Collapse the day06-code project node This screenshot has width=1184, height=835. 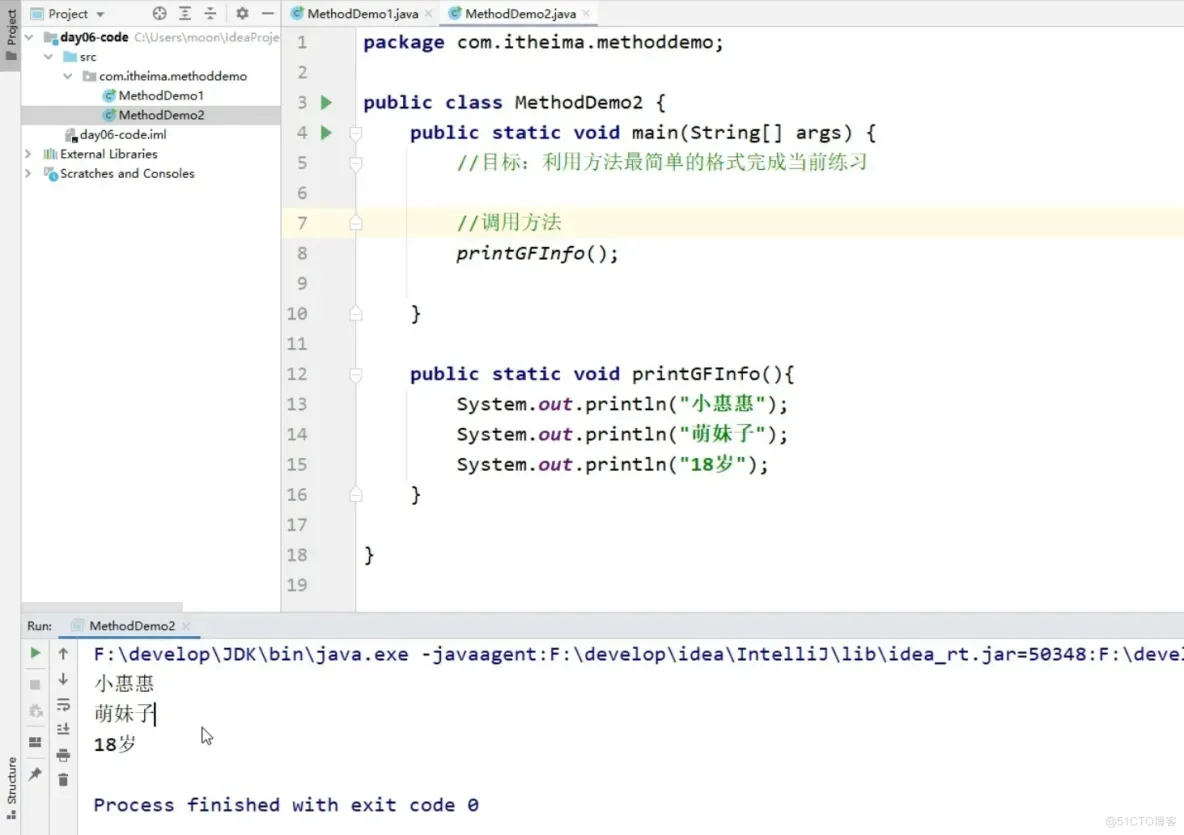[x=29, y=36]
